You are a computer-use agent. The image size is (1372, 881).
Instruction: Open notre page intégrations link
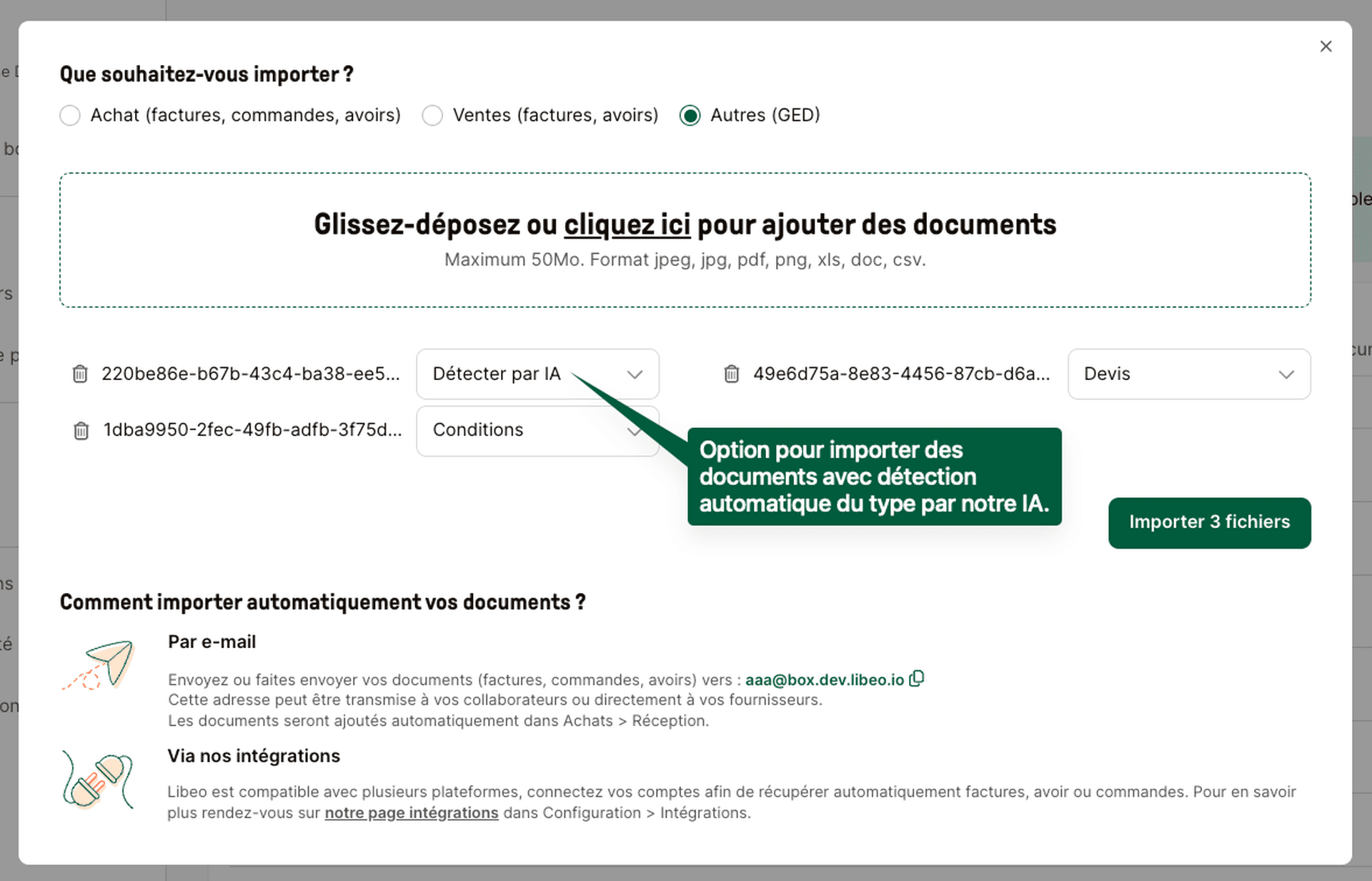411,812
